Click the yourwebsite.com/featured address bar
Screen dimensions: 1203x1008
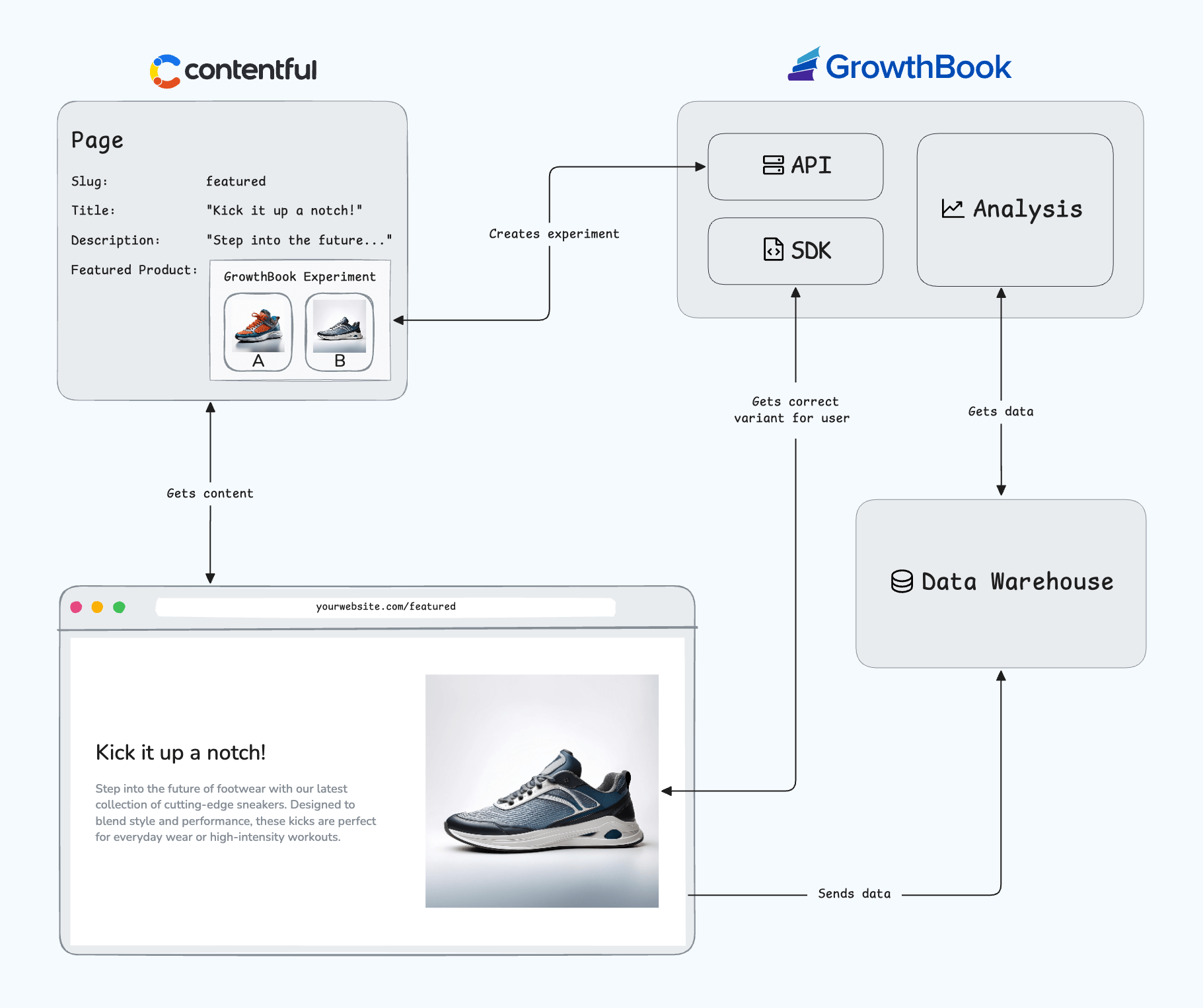click(x=386, y=607)
